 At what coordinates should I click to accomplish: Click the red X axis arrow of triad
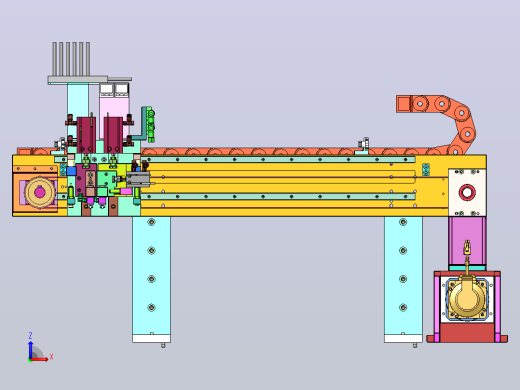pos(40,359)
